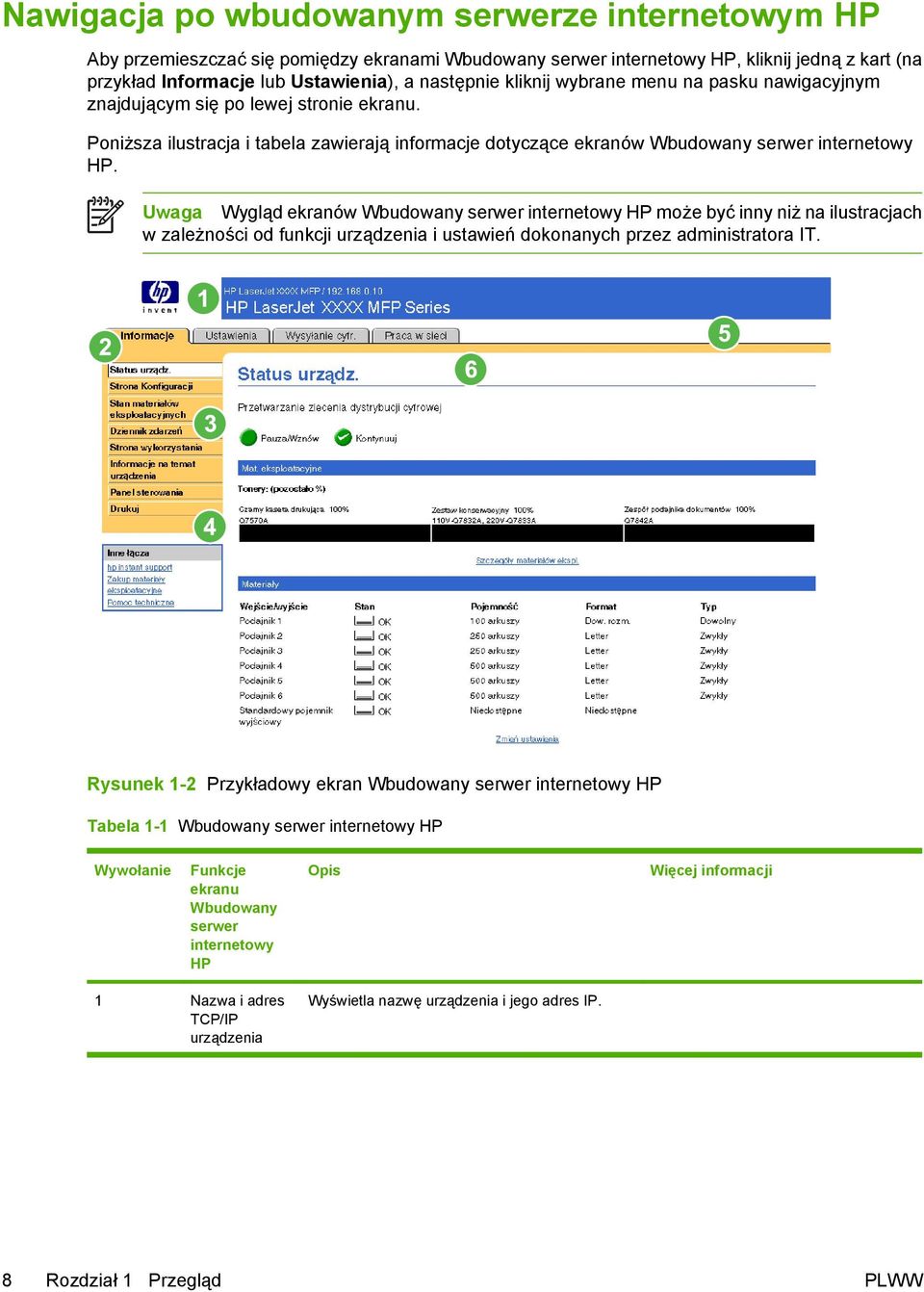
Task: Follow the Zakup materiałów eksploatacyjnych link
Action: tap(136, 585)
